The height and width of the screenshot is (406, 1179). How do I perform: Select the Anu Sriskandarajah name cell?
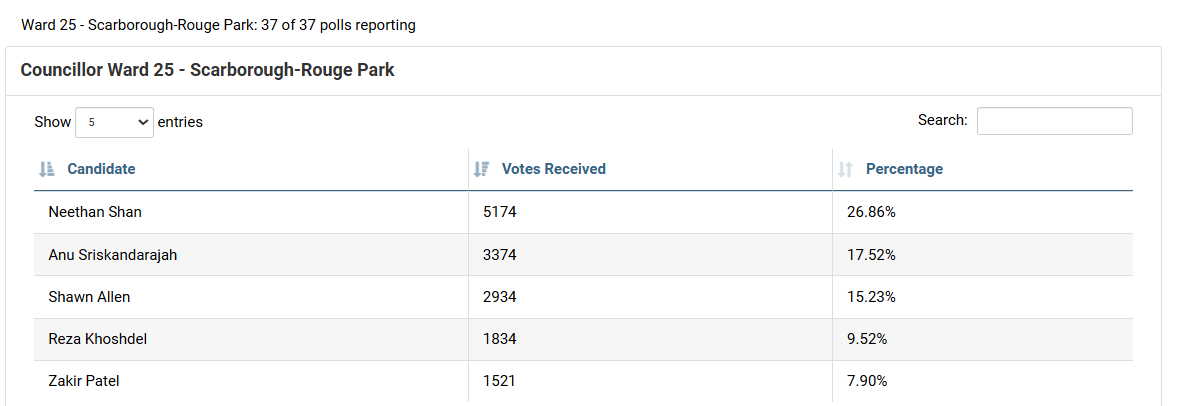(112, 255)
